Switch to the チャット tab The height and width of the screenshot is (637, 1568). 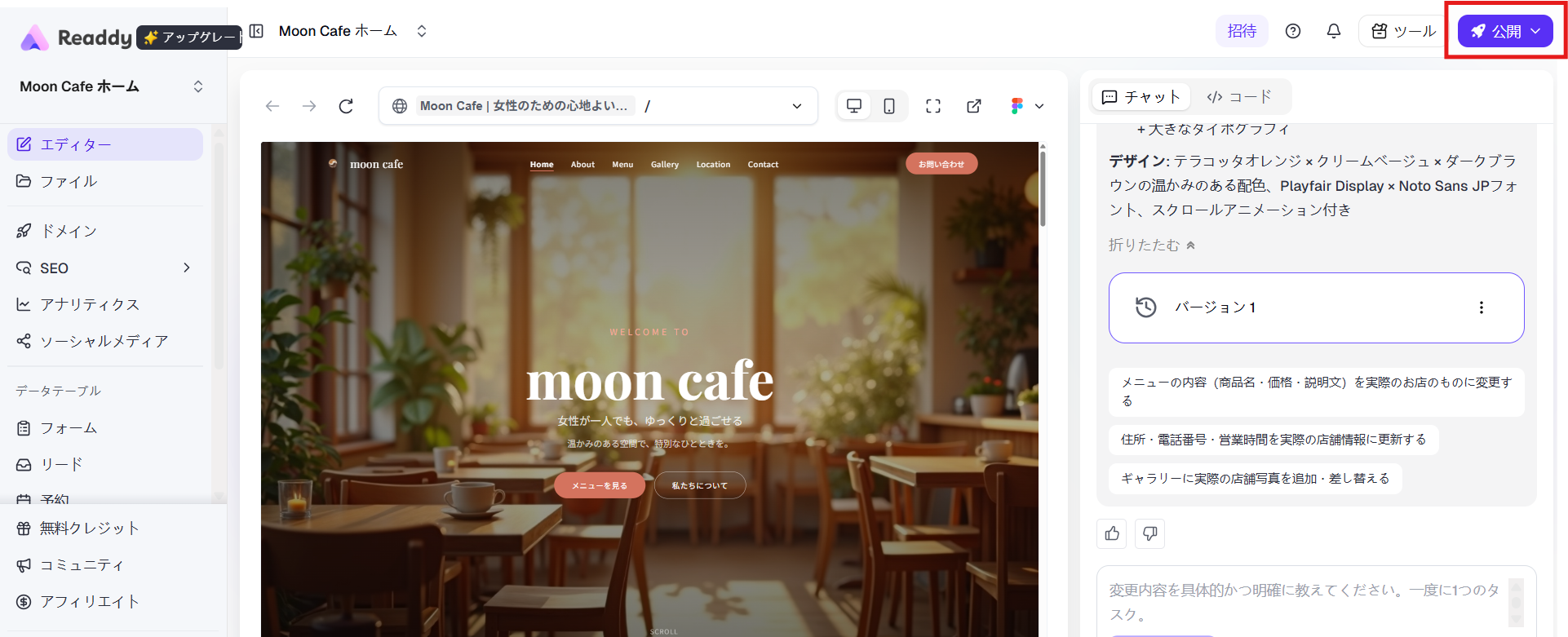click(1141, 97)
